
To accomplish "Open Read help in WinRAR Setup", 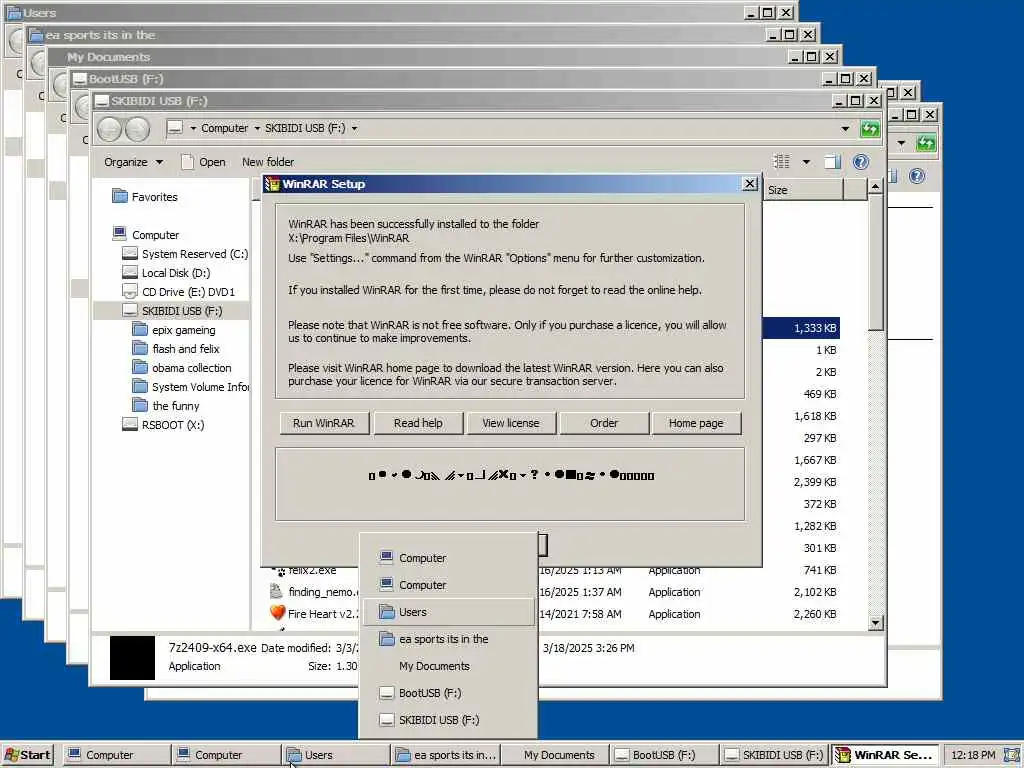I will tap(418, 423).
